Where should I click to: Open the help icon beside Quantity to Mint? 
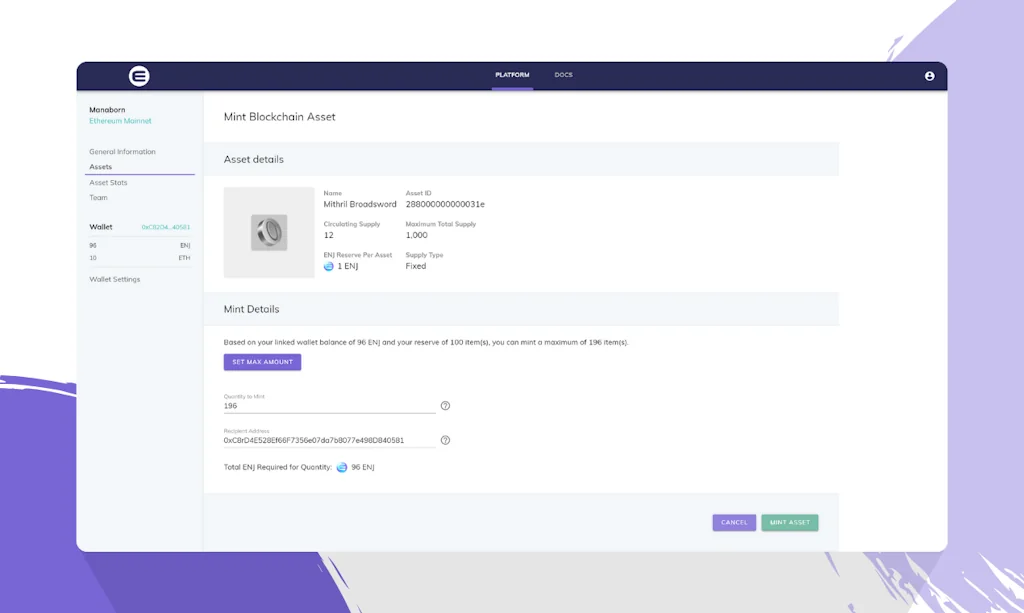coord(445,405)
